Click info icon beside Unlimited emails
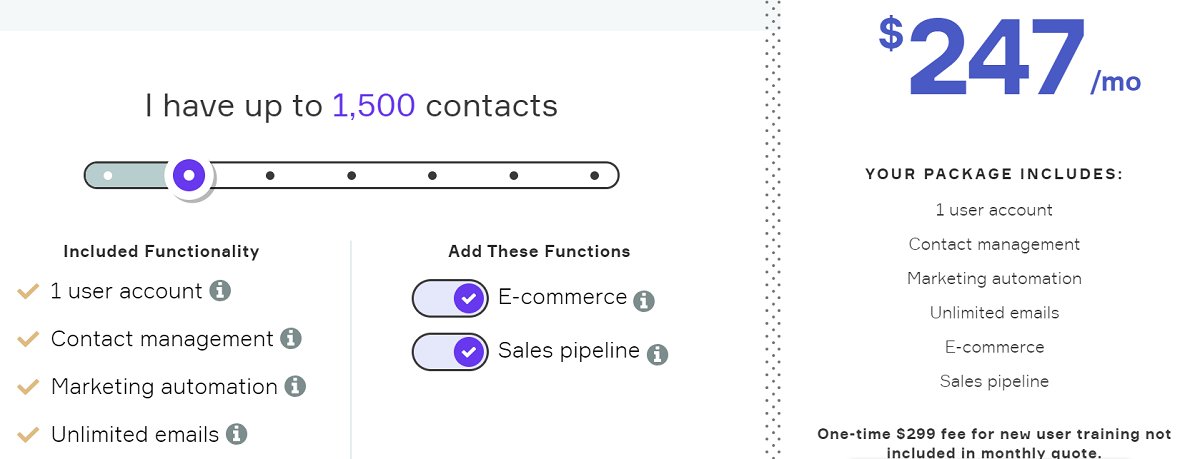1200x459 pixels. point(236,434)
